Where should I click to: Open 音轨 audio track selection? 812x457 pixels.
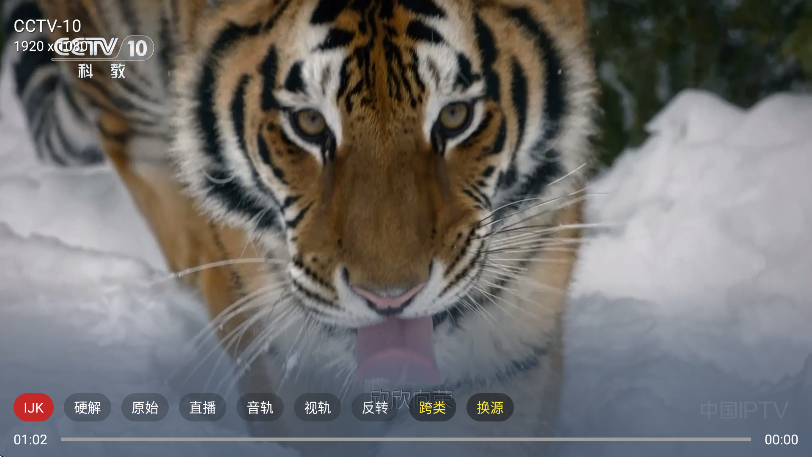(260, 407)
